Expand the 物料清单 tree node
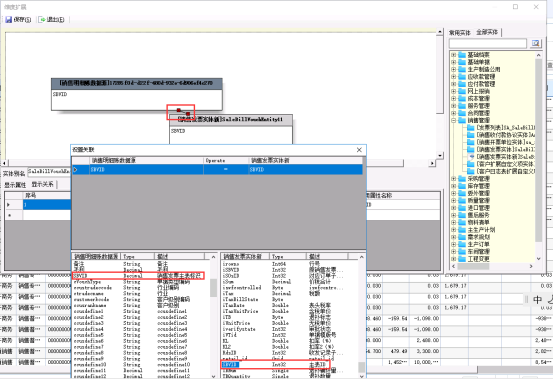This screenshot has height=379, width=554. 454,222
